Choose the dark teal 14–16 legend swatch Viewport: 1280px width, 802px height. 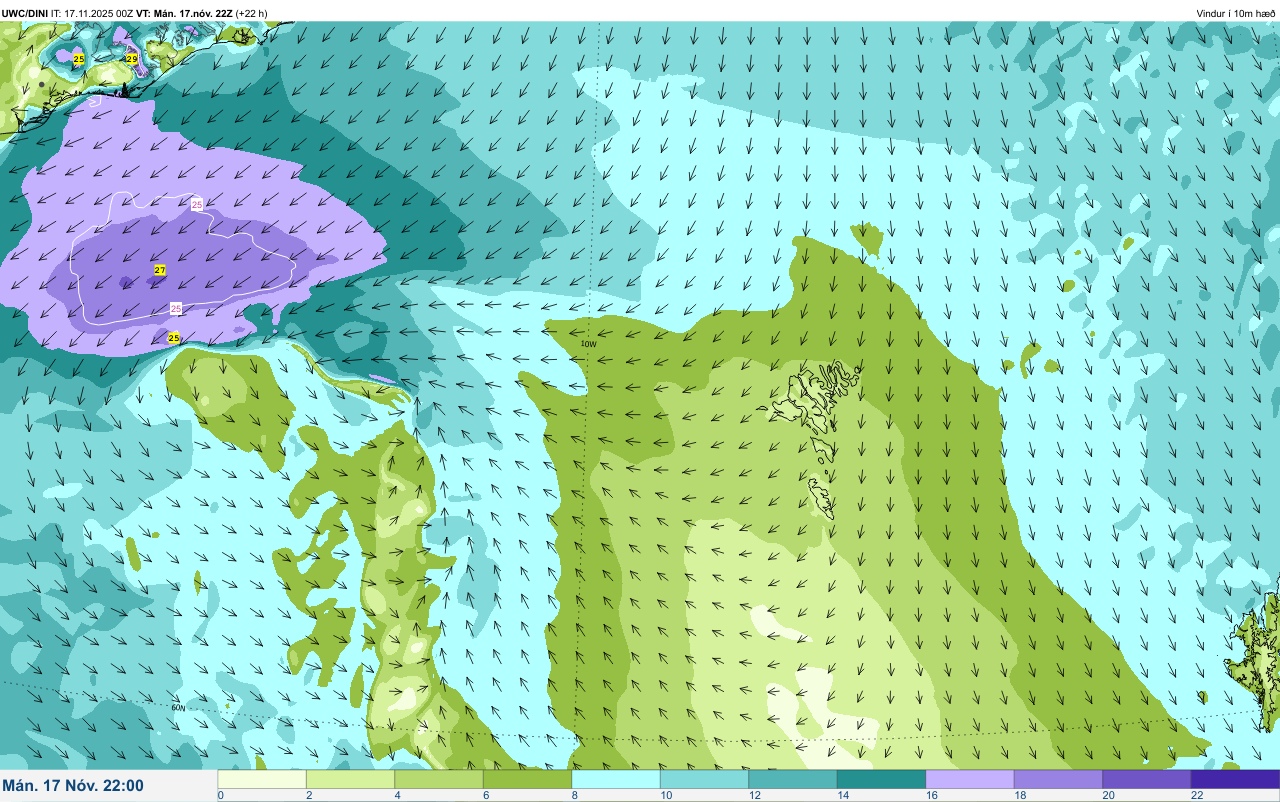pos(881,779)
